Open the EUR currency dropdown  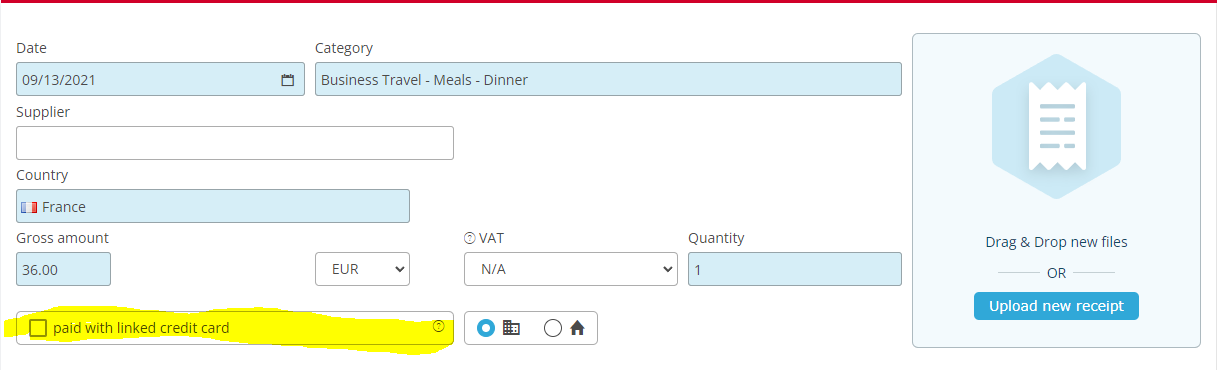coord(362,269)
